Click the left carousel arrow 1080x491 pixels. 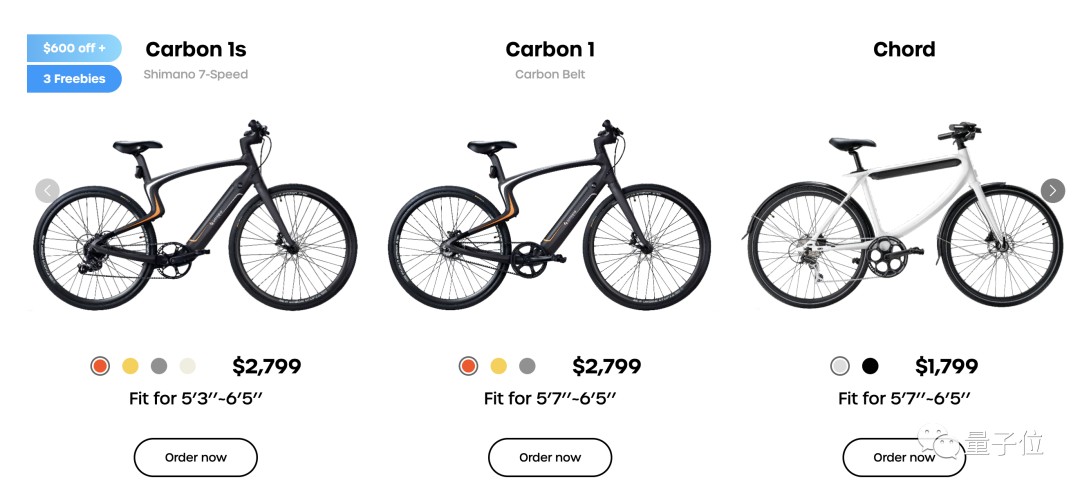[x=48, y=191]
